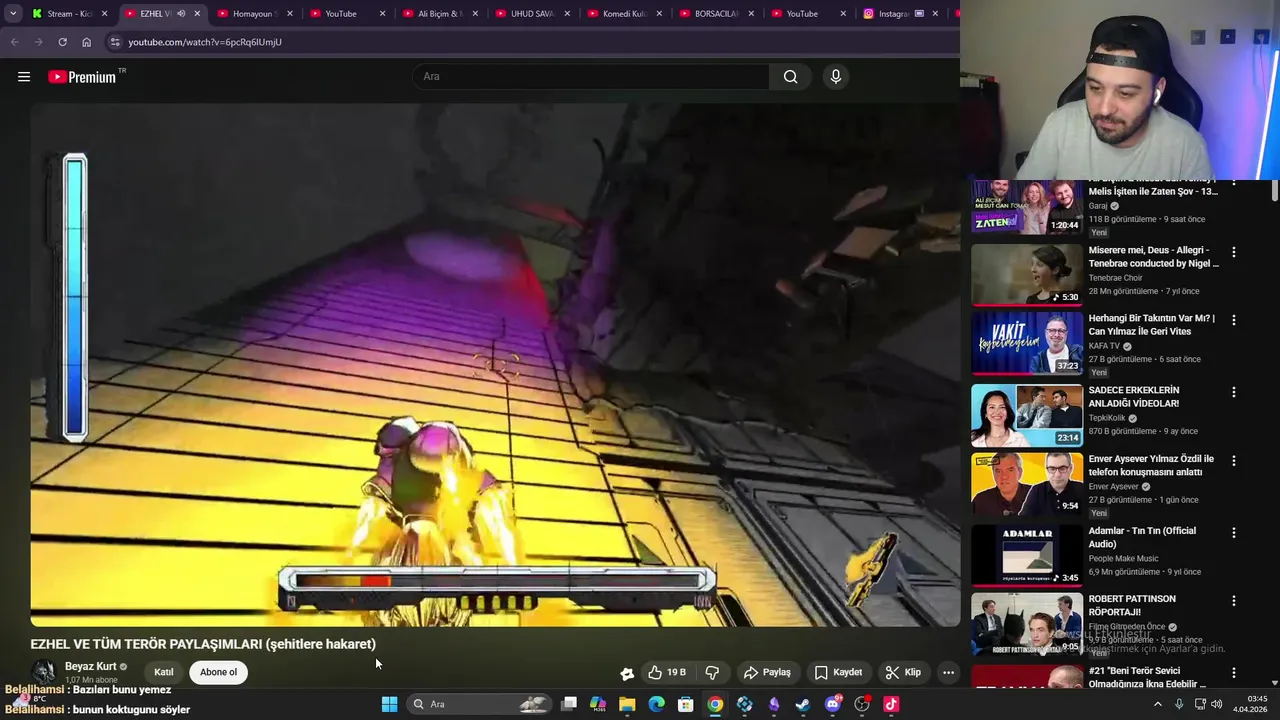
Task: Mute audio on the EZHEL tab
Action: click(181, 14)
